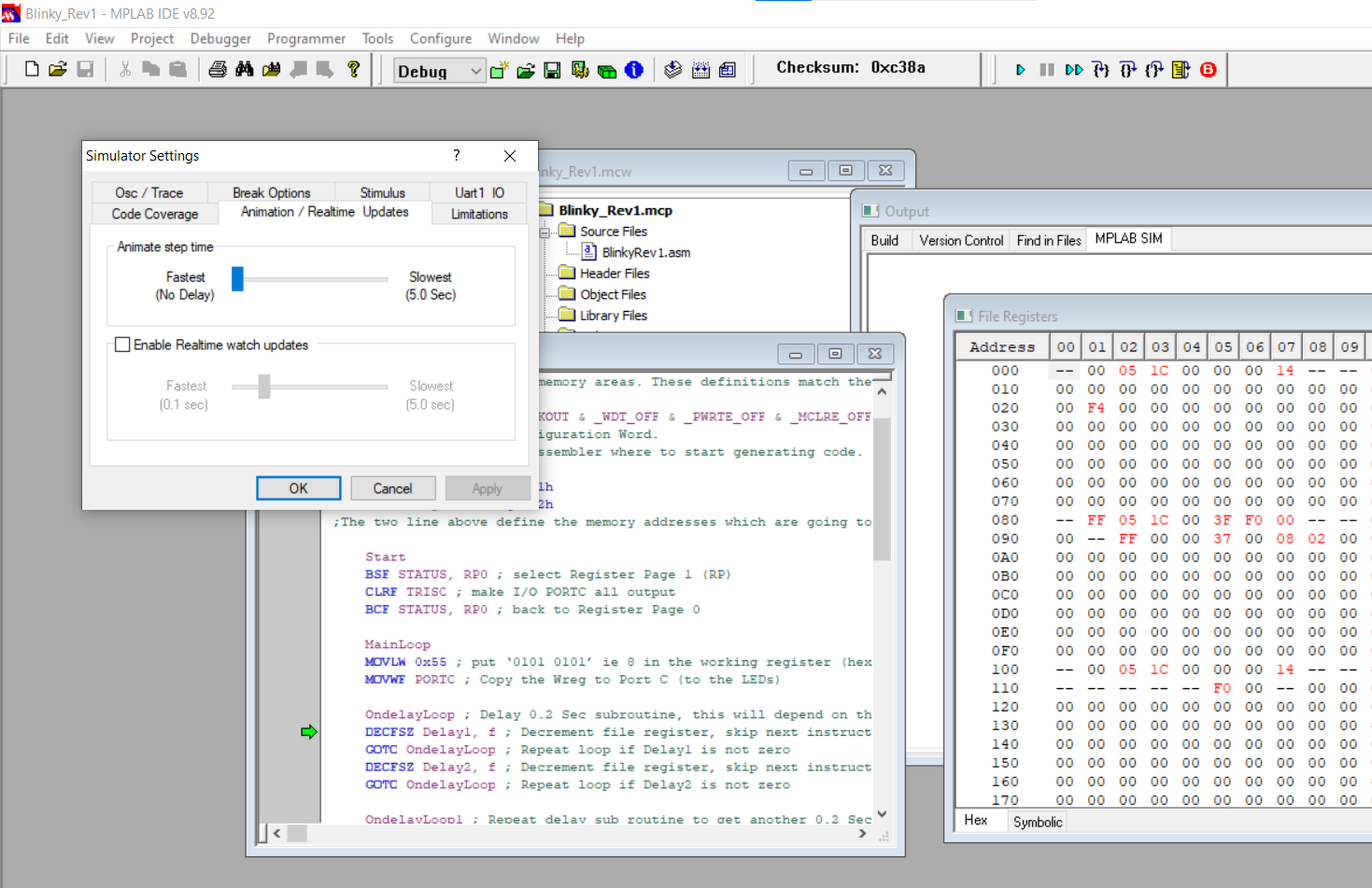This screenshot has width=1372, height=888.
Task: Switch to the Symbolic view in File Registers
Action: [1038, 823]
